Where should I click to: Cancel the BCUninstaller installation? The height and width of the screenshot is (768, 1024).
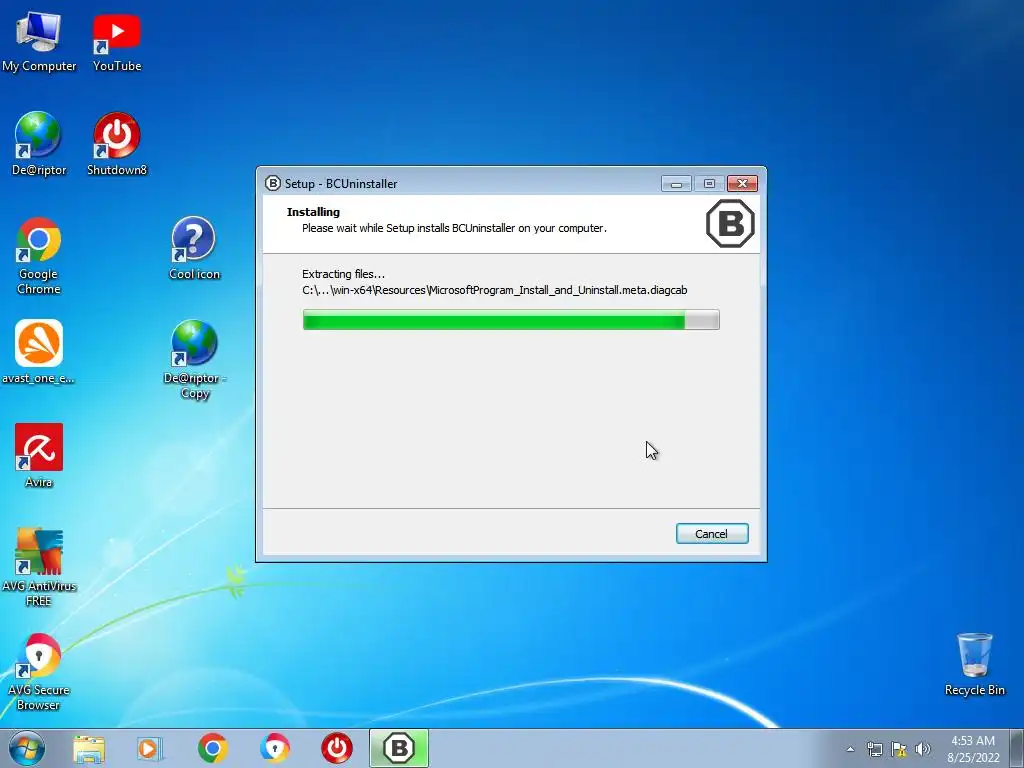tap(712, 534)
